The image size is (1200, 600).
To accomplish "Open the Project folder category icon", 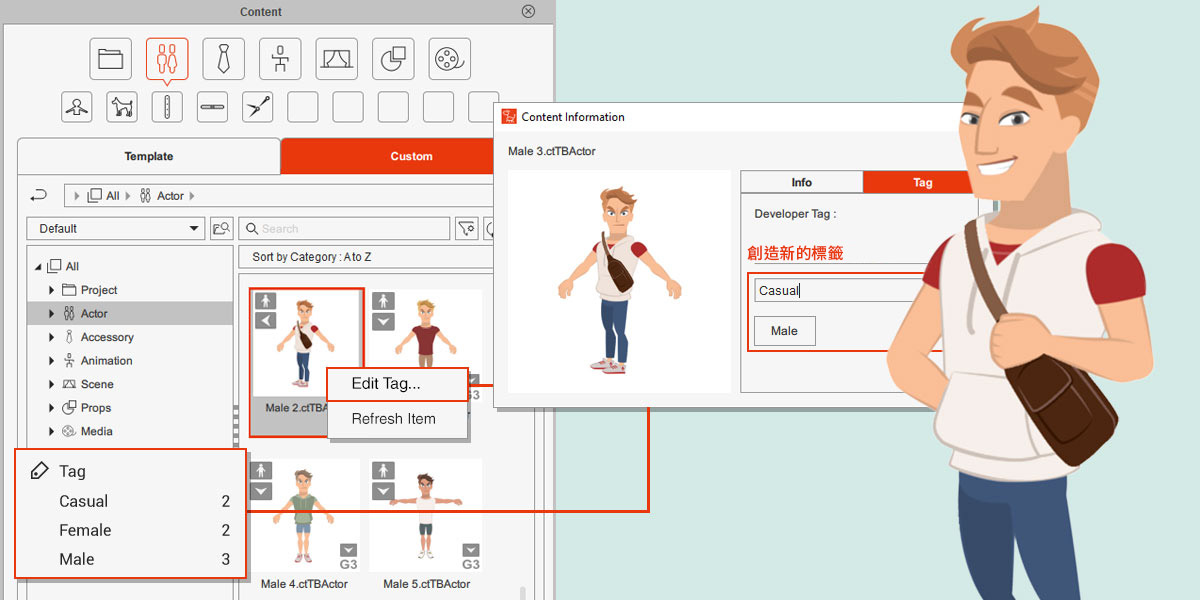I will click(110, 59).
